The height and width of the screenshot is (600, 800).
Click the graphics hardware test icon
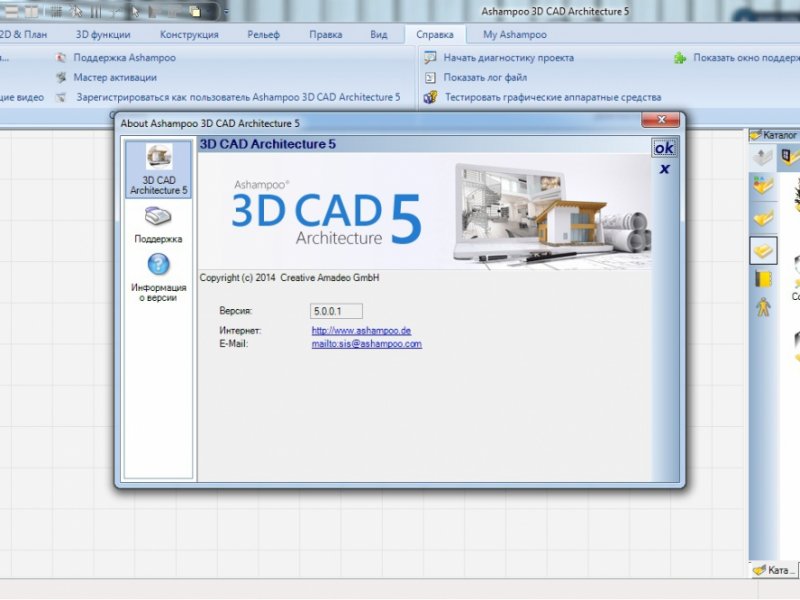pos(430,97)
